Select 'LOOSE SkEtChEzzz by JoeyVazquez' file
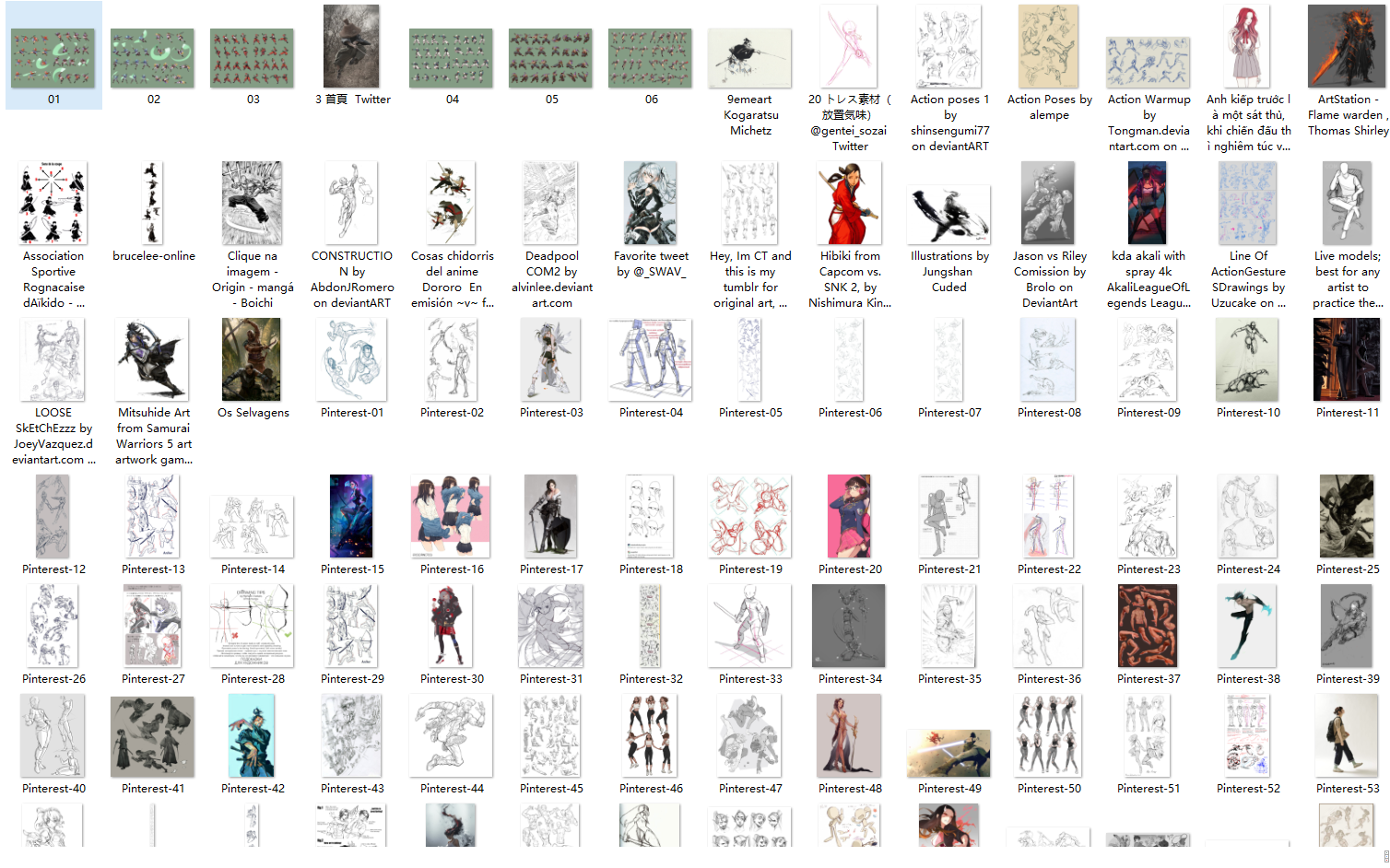Viewport: 1390px width, 868px height. [x=53, y=359]
